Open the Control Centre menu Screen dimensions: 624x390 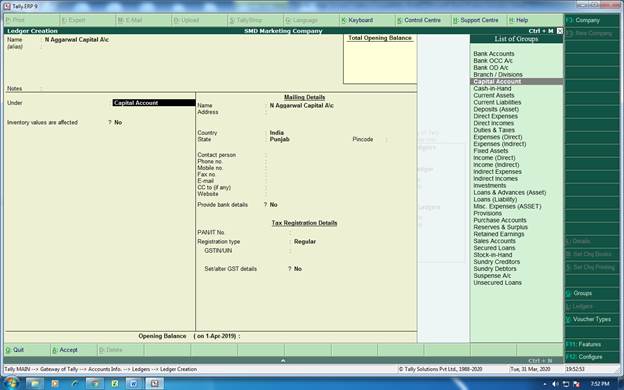pos(419,20)
